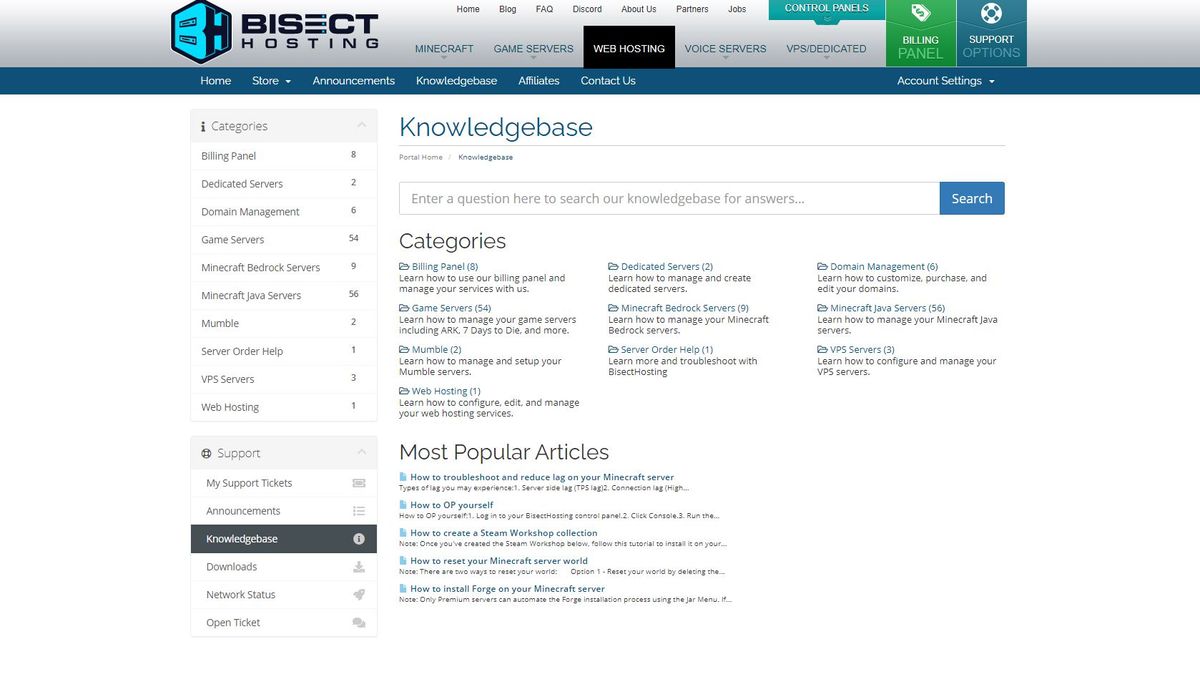
Task: Switch to the Web Hosting tab
Action: pos(629,47)
